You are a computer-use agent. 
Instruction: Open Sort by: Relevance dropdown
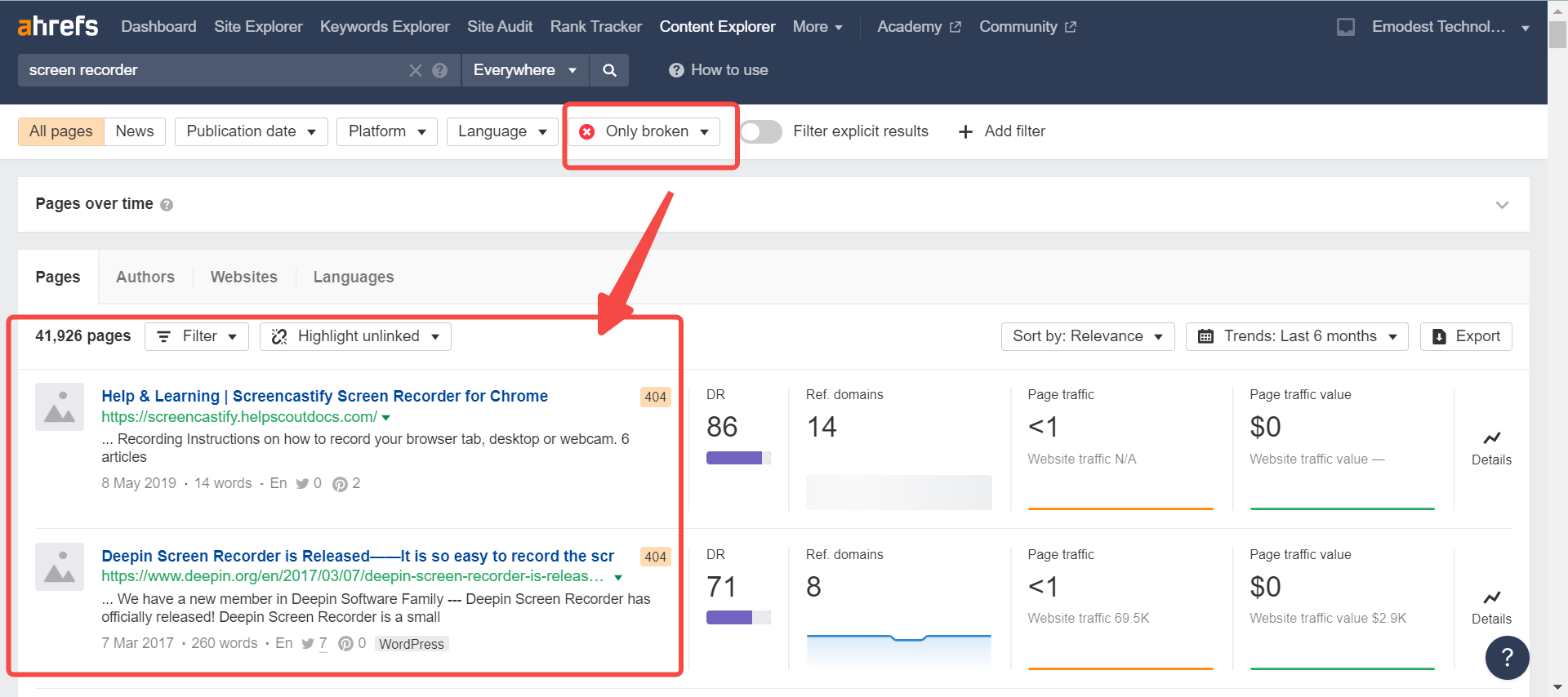pos(1088,336)
